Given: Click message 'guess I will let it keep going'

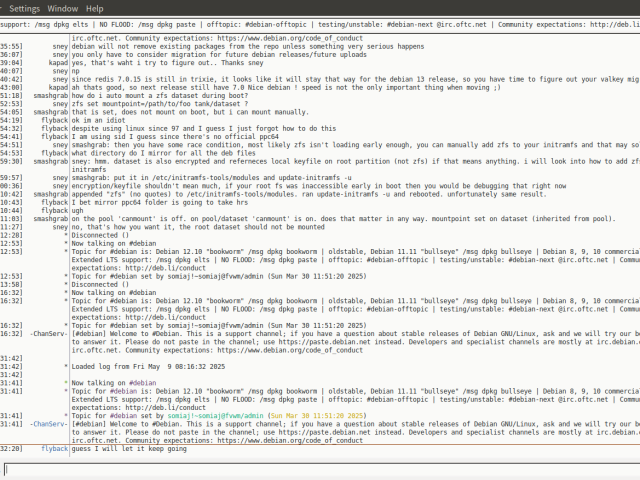Looking at the screenshot, I should [x=129, y=449].
